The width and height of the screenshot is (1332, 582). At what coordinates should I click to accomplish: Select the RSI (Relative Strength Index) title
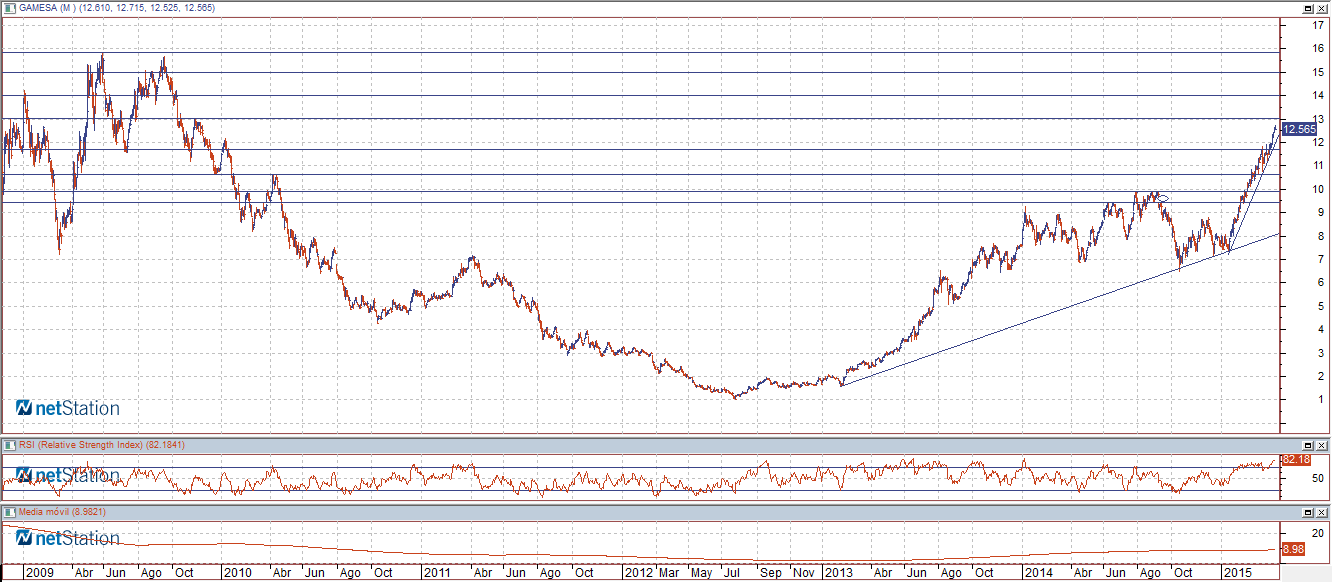click(x=88, y=444)
